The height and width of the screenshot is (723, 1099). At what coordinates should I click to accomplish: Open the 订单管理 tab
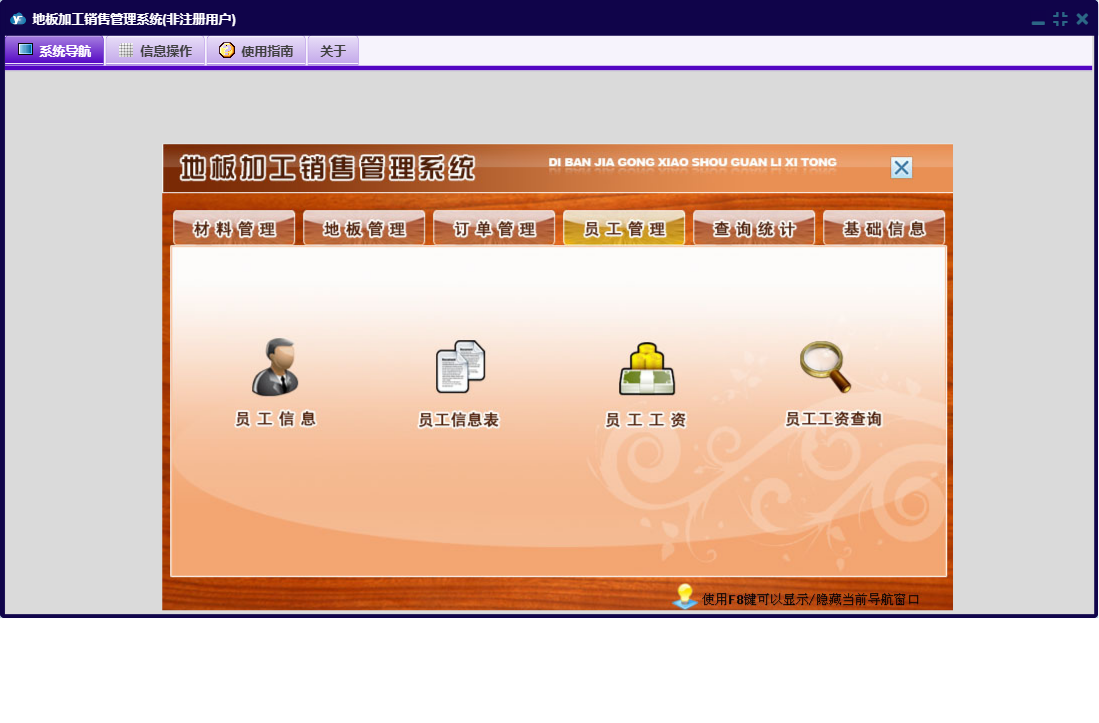tap(494, 229)
